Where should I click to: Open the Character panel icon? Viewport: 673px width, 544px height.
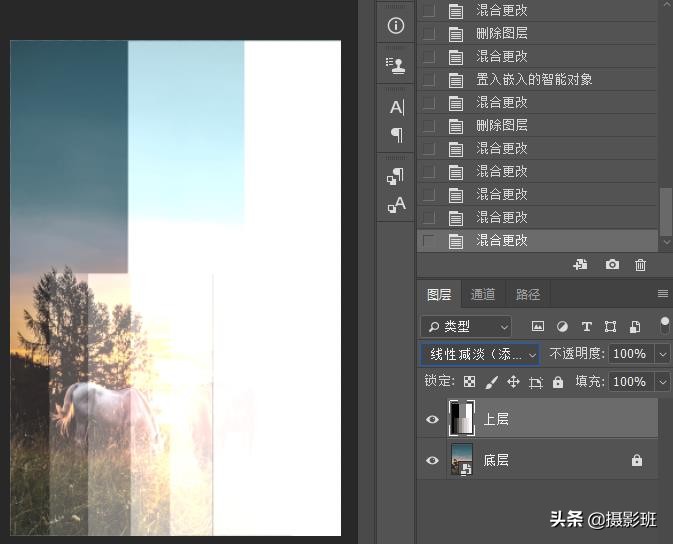397,107
